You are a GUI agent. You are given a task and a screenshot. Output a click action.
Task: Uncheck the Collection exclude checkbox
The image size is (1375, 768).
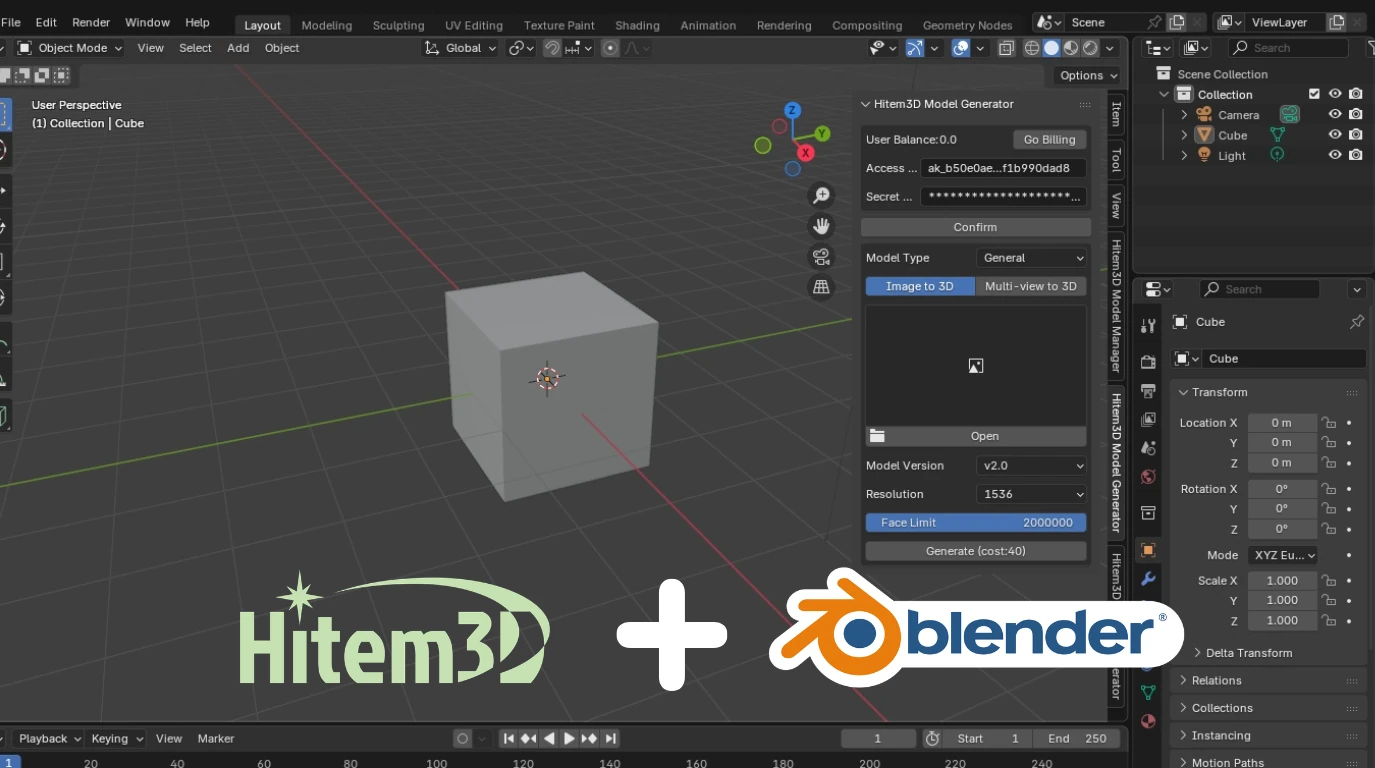1315,94
